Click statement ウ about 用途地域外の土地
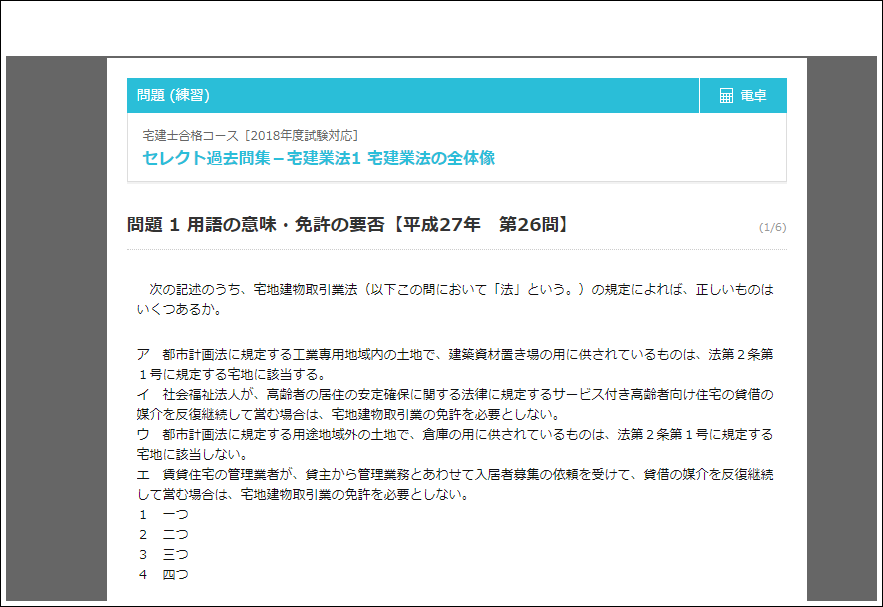 (x=455, y=444)
